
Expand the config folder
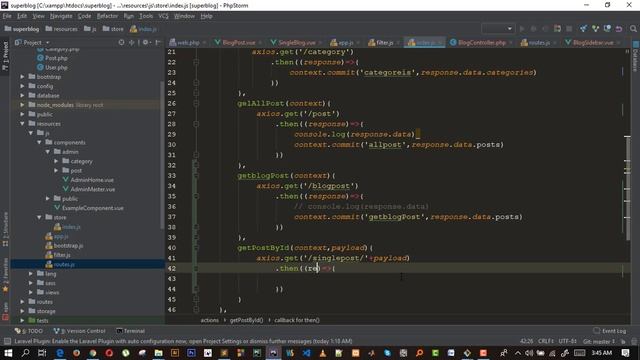[22, 86]
